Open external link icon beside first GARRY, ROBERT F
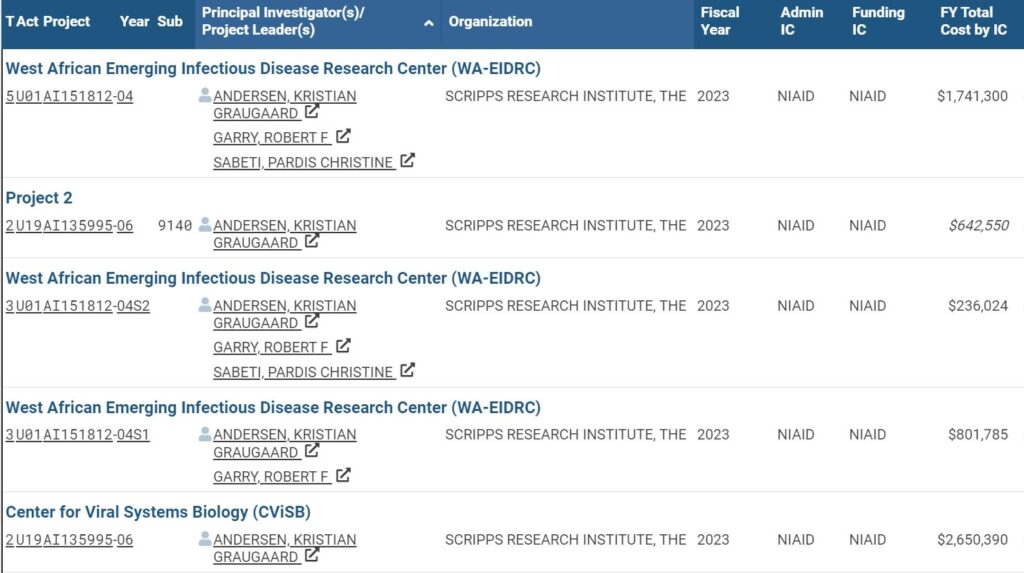 click(x=343, y=136)
